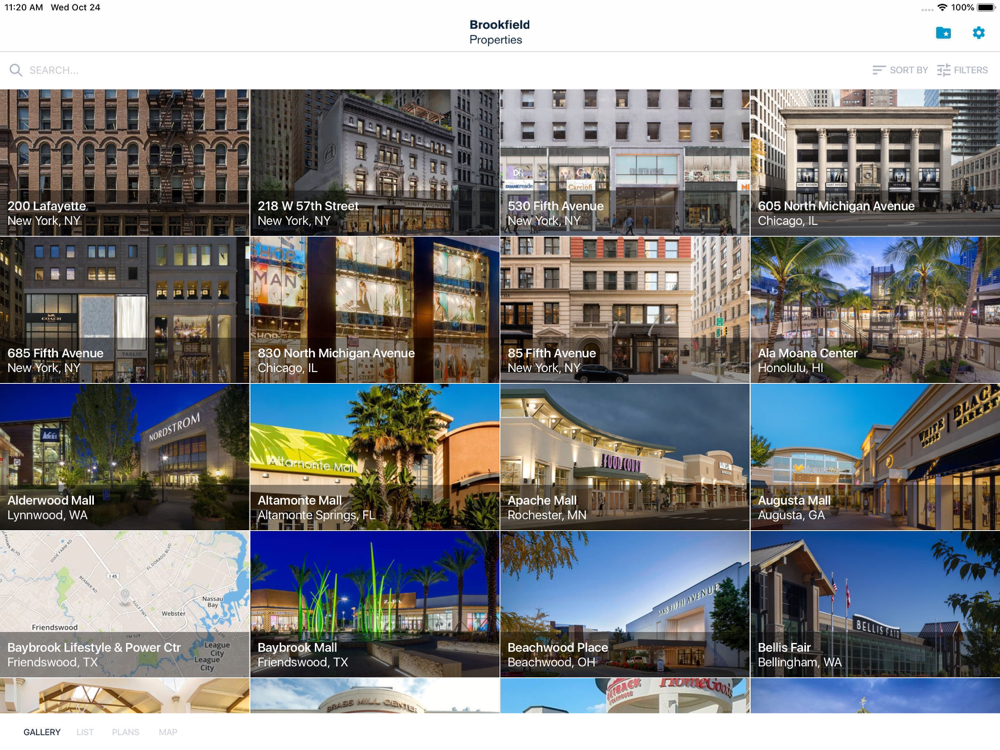The image size is (1000, 750).
Task: Open the Filters panel
Action: click(x=962, y=70)
